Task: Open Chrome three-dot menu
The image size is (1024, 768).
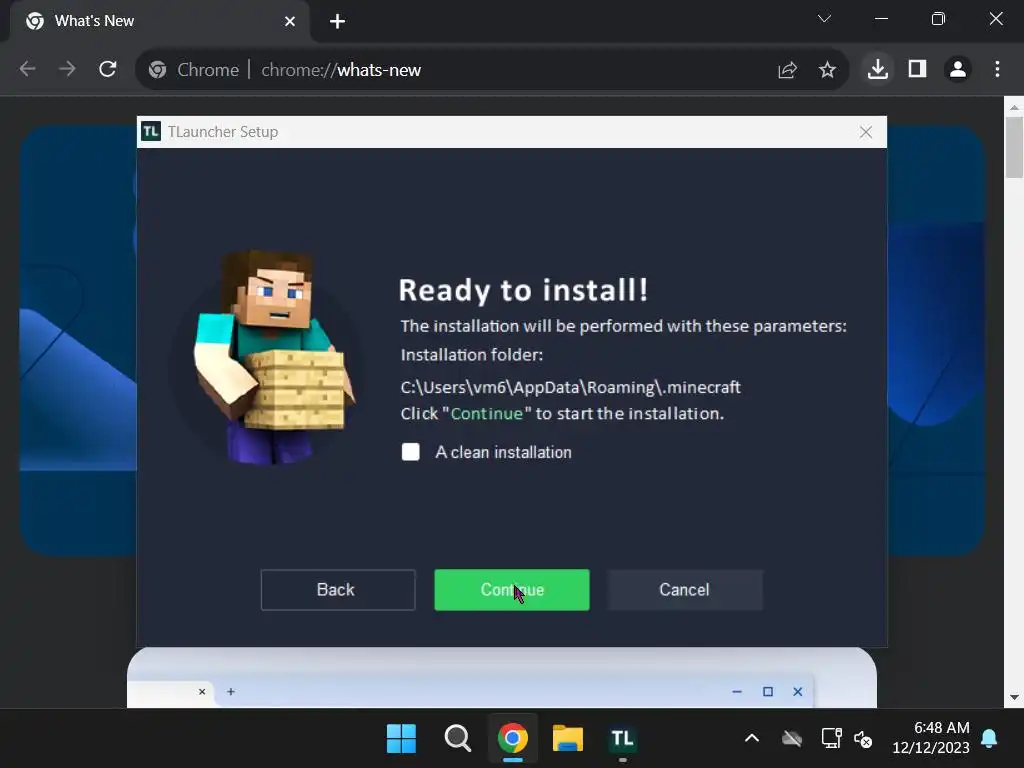Action: click(997, 69)
